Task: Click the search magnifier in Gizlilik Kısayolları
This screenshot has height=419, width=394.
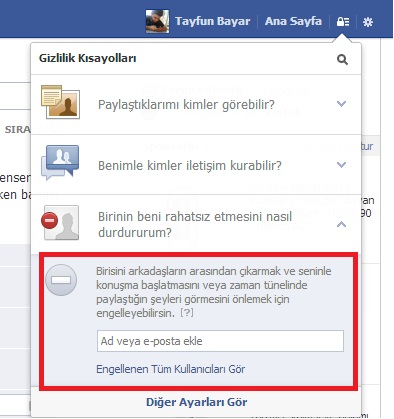Action: (x=342, y=60)
